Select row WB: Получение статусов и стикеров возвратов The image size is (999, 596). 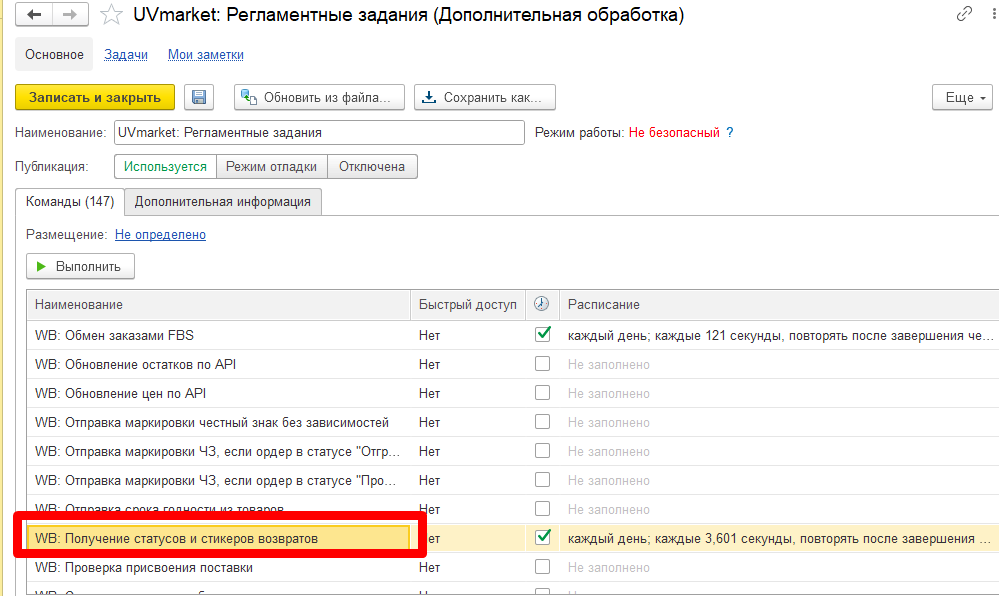[513, 538]
